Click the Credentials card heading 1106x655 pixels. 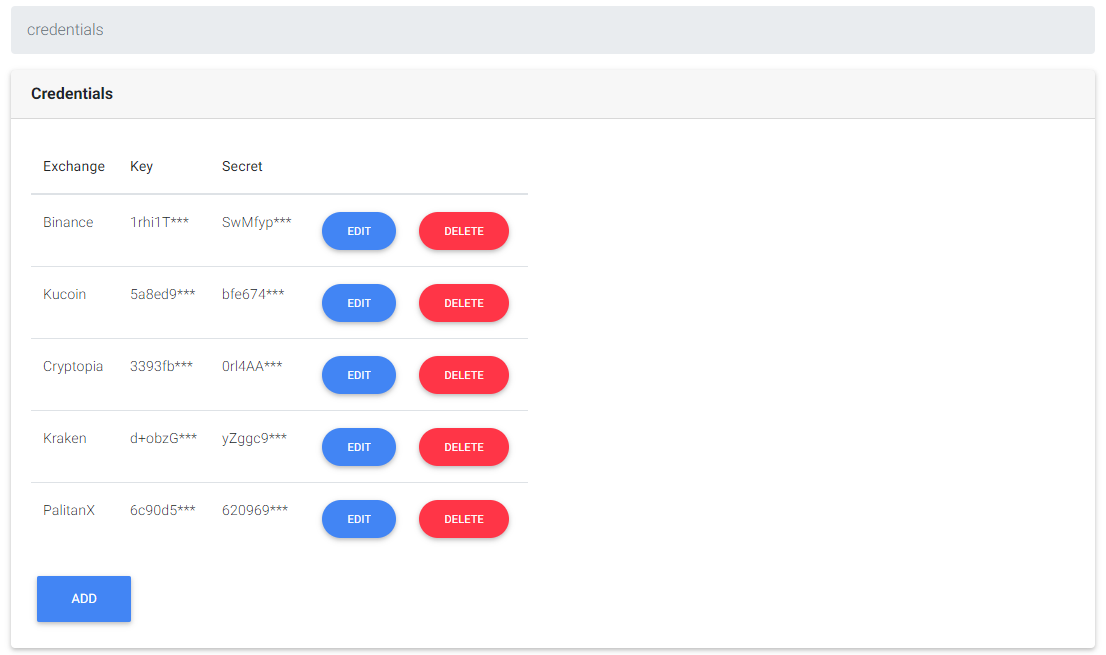72,94
